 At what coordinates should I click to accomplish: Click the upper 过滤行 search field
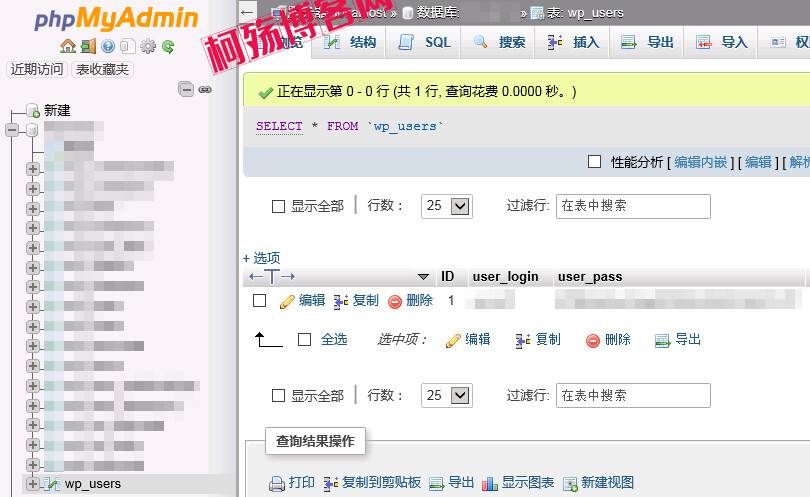click(633, 206)
